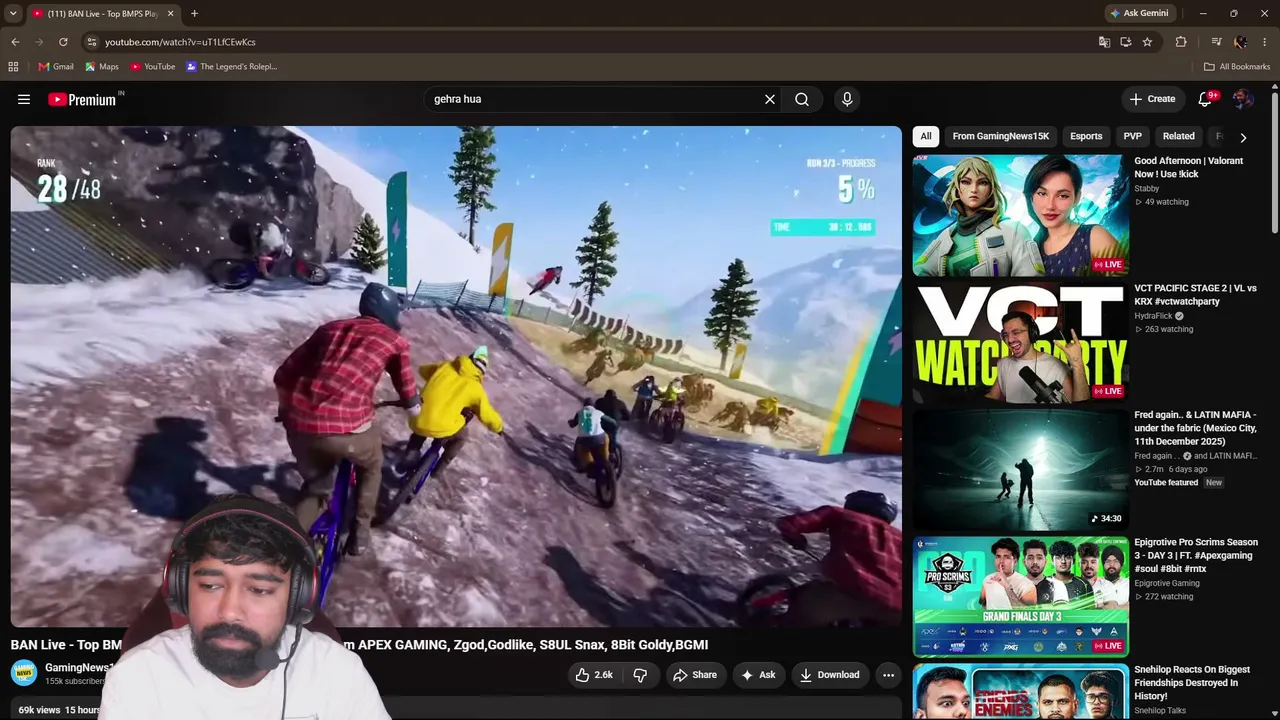This screenshot has height=720, width=1280.
Task: Open the GamingNews channel avatar
Action: point(24,674)
